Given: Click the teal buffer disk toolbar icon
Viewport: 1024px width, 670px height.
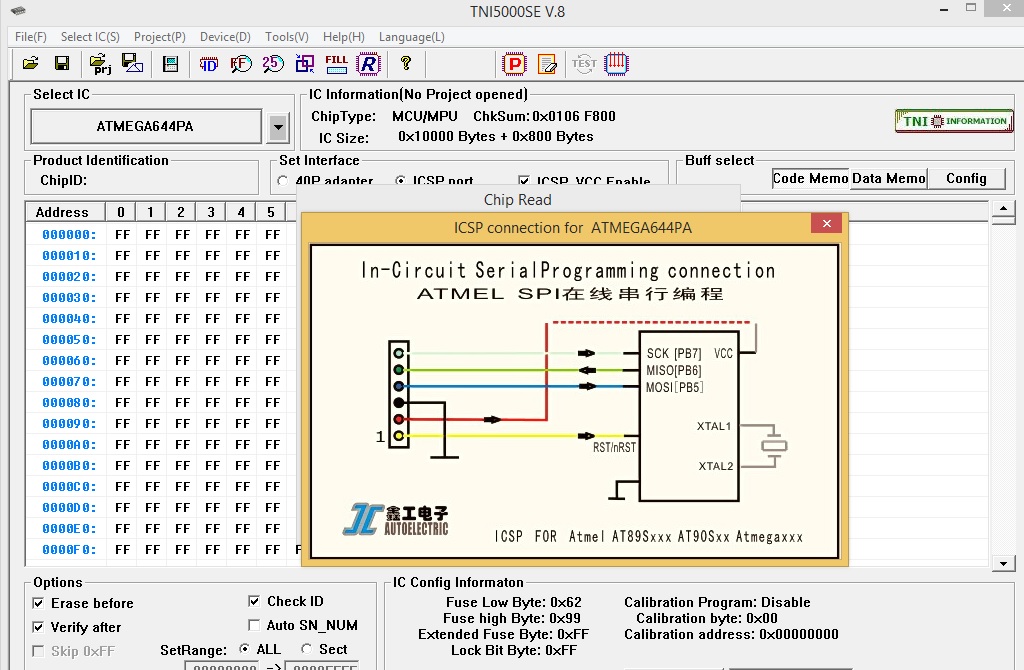Looking at the screenshot, I should click(170, 63).
